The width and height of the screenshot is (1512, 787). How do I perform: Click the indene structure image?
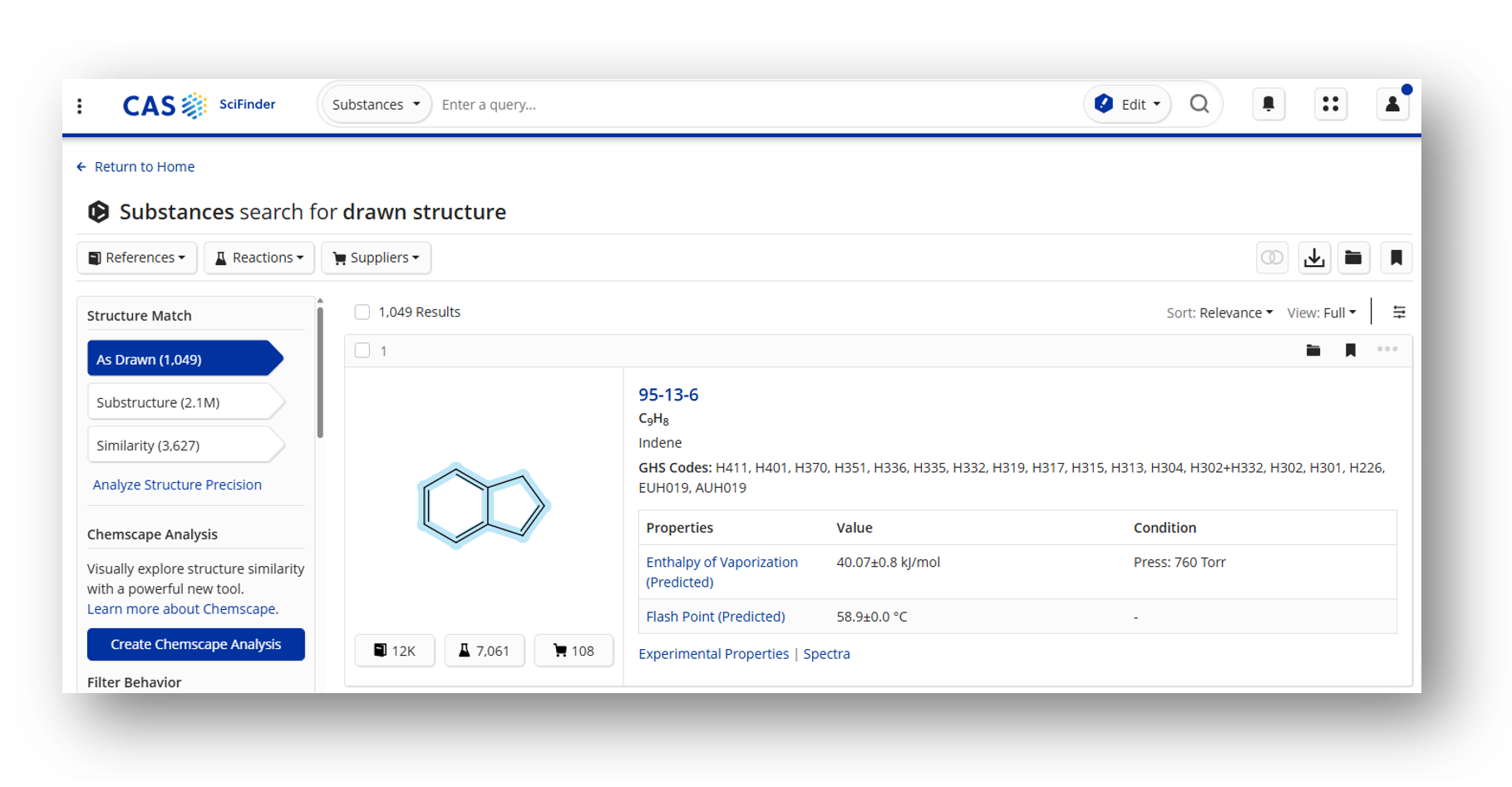(483, 505)
